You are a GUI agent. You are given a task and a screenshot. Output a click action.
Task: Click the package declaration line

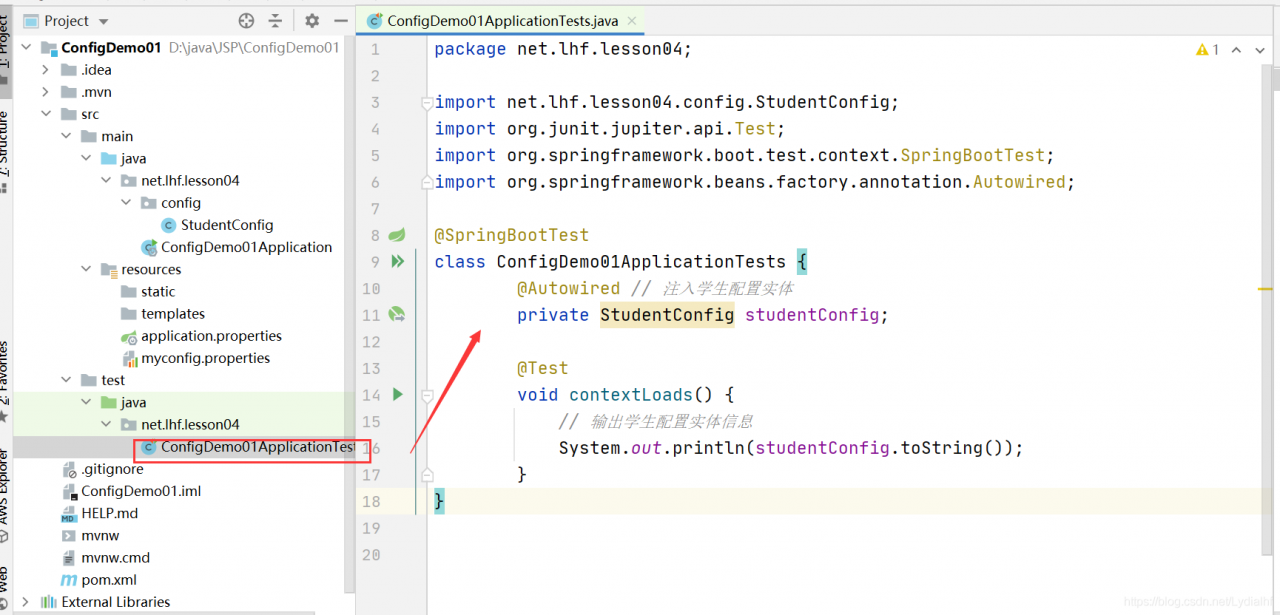pos(563,49)
